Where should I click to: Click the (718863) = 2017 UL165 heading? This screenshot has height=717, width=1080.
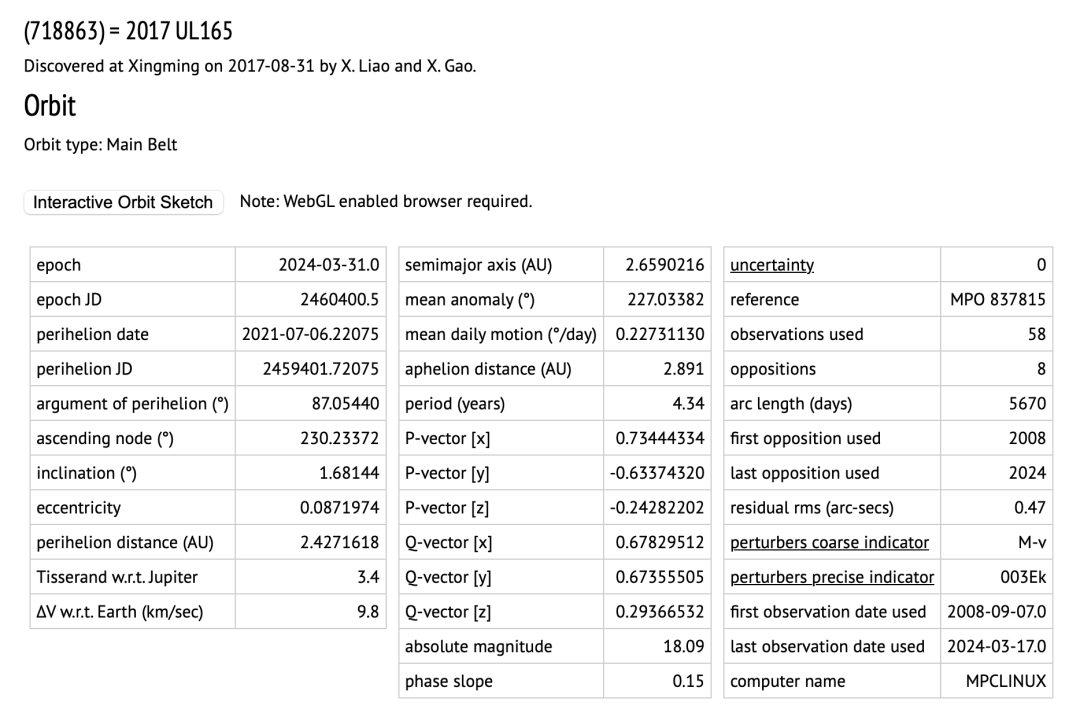(128, 32)
